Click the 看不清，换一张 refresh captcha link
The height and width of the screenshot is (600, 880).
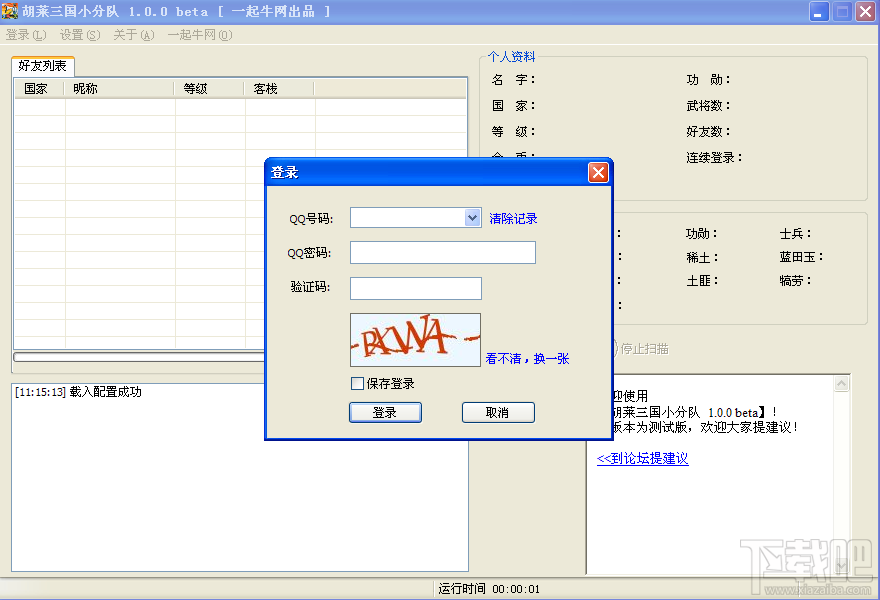[x=528, y=359]
